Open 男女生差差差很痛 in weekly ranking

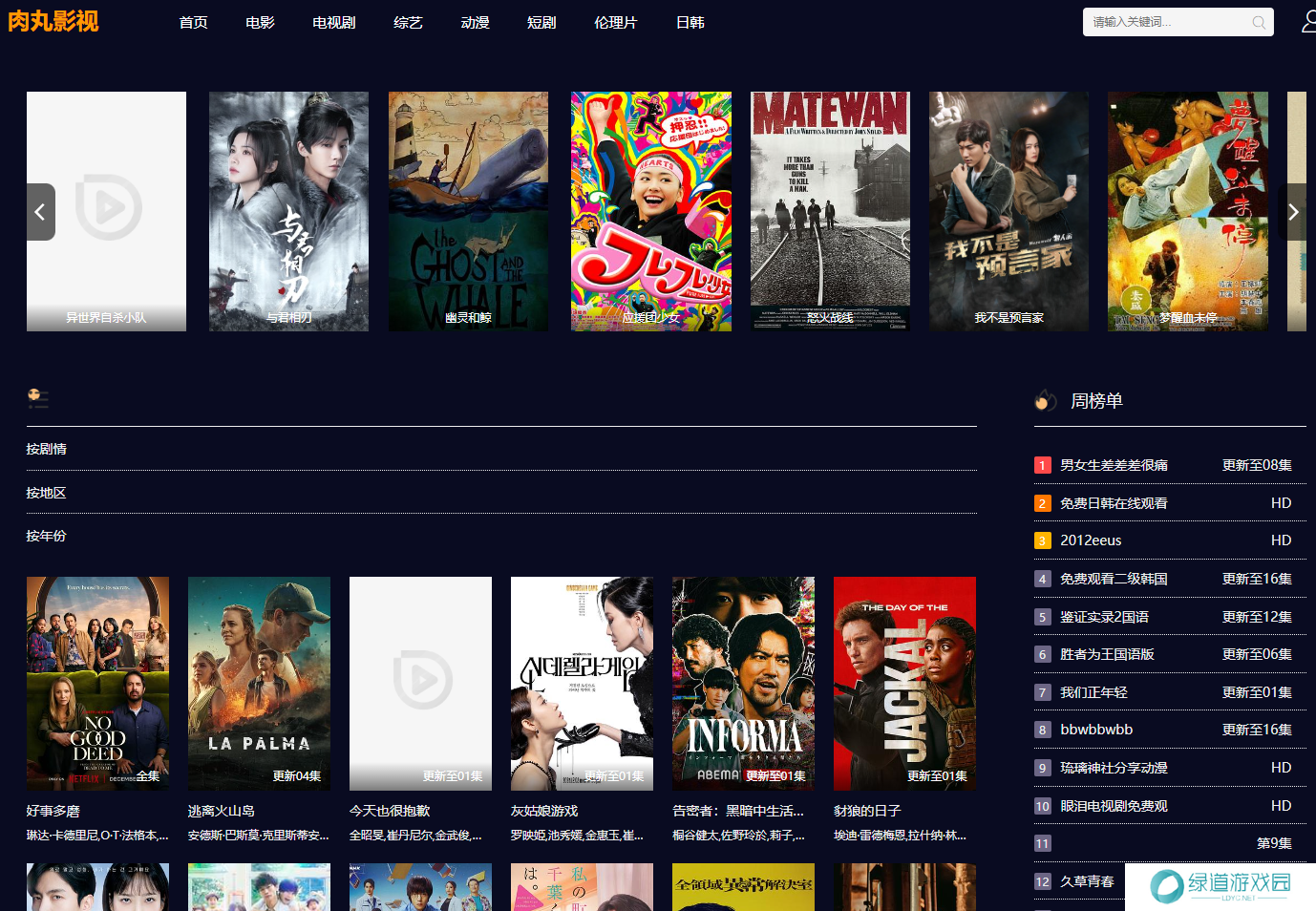point(1114,465)
